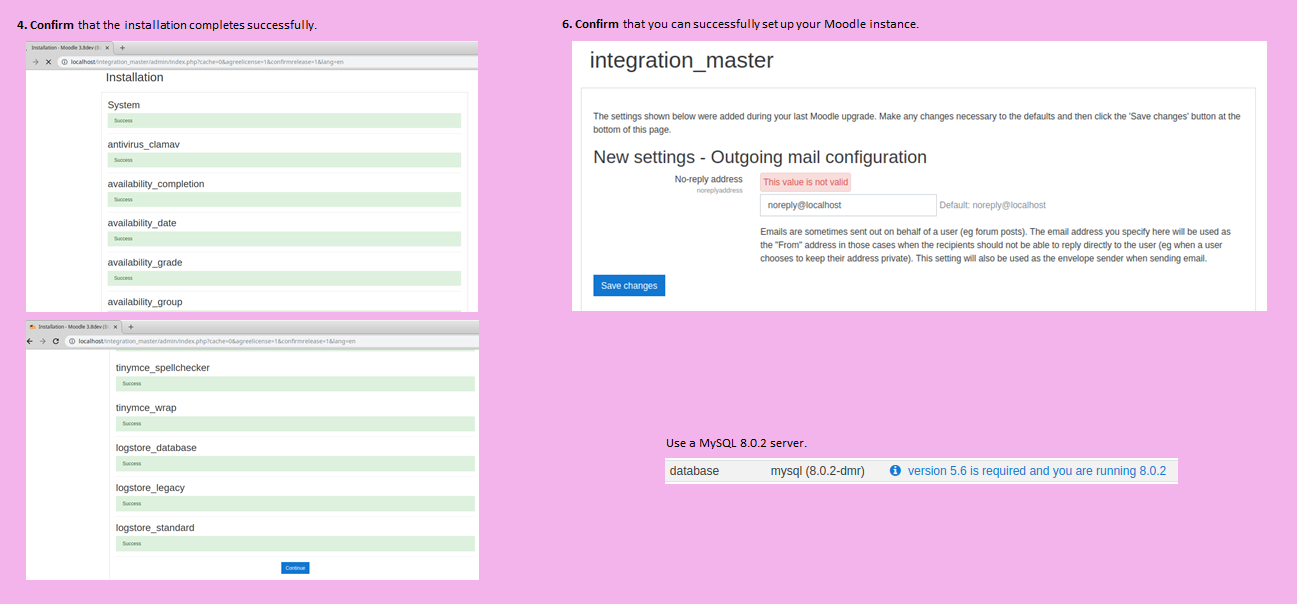Click the 'tinymce_wrap' plugin name

coord(146,408)
